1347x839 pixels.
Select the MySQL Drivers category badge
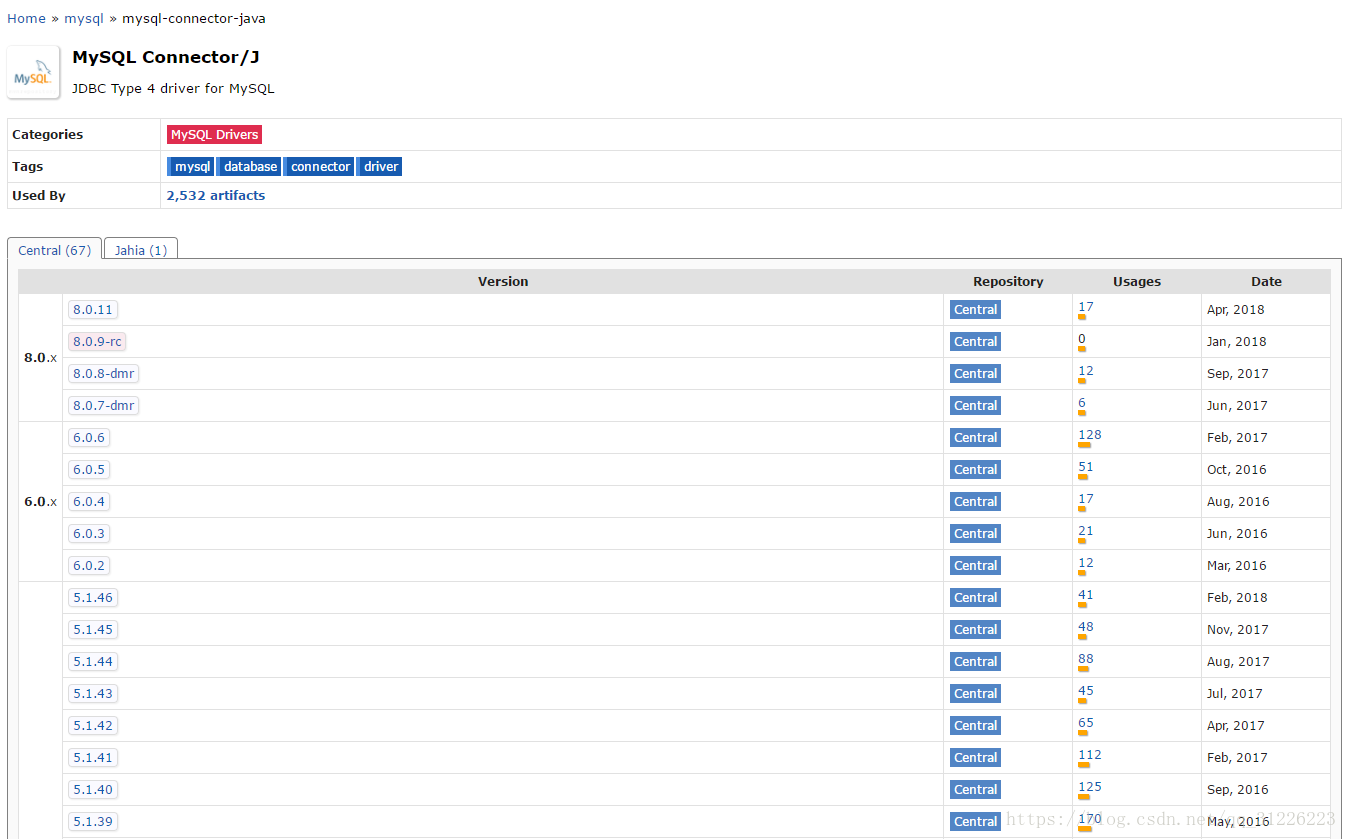[214, 134]
